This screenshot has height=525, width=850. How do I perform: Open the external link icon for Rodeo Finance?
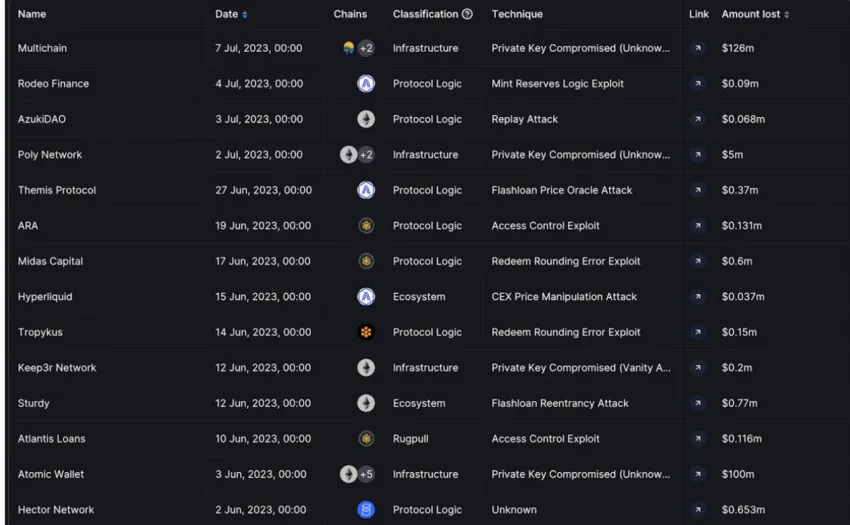pyautogui.click(x=698, y=84)
